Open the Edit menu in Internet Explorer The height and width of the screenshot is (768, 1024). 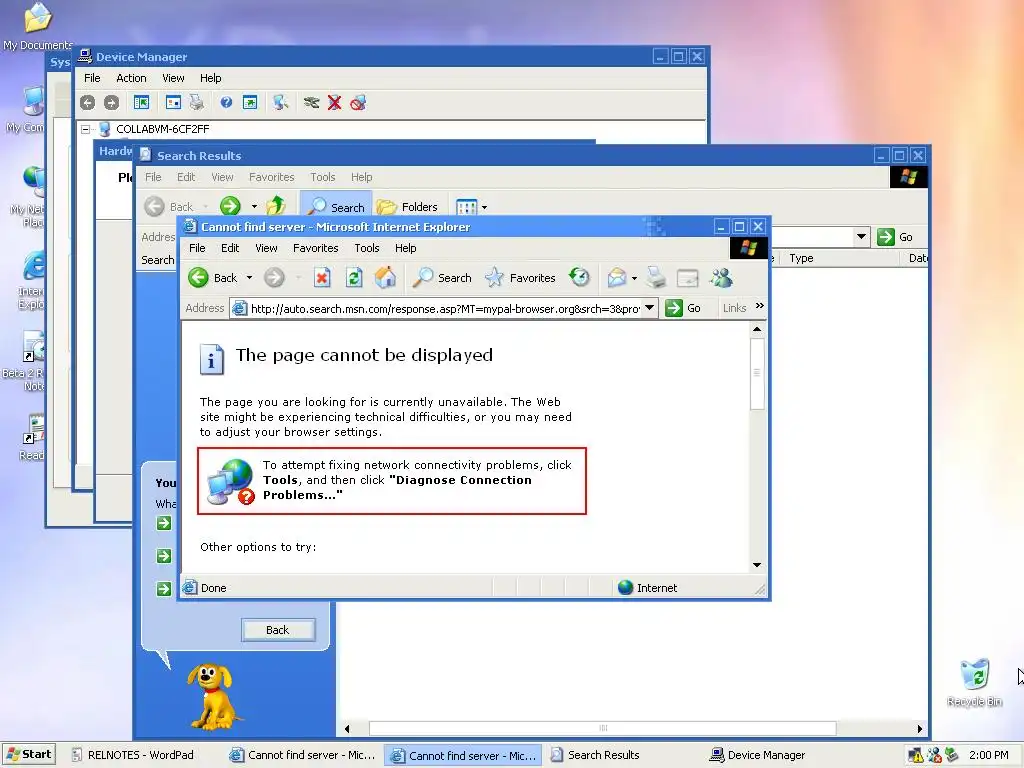click(x=230, y=248)
